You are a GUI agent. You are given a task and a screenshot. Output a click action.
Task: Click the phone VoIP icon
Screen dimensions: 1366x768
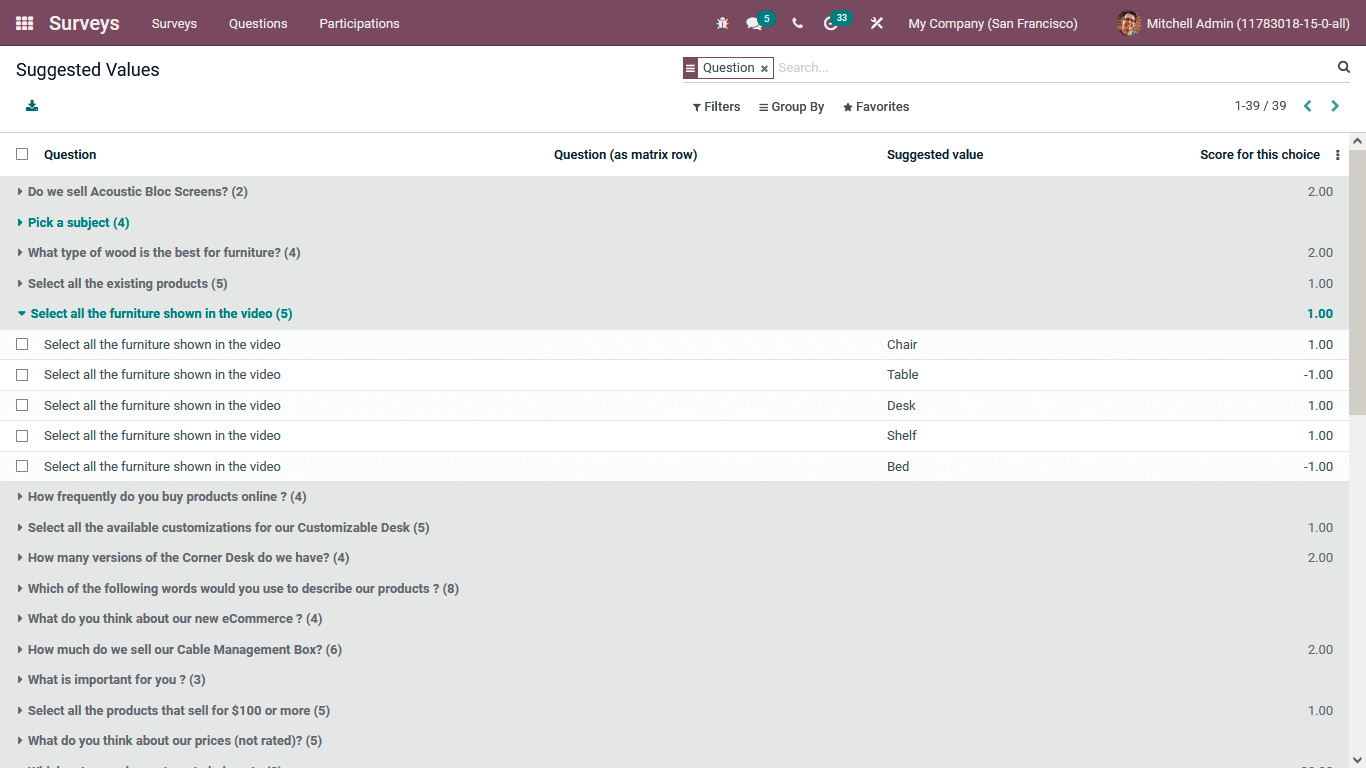[x=797, y=23]
